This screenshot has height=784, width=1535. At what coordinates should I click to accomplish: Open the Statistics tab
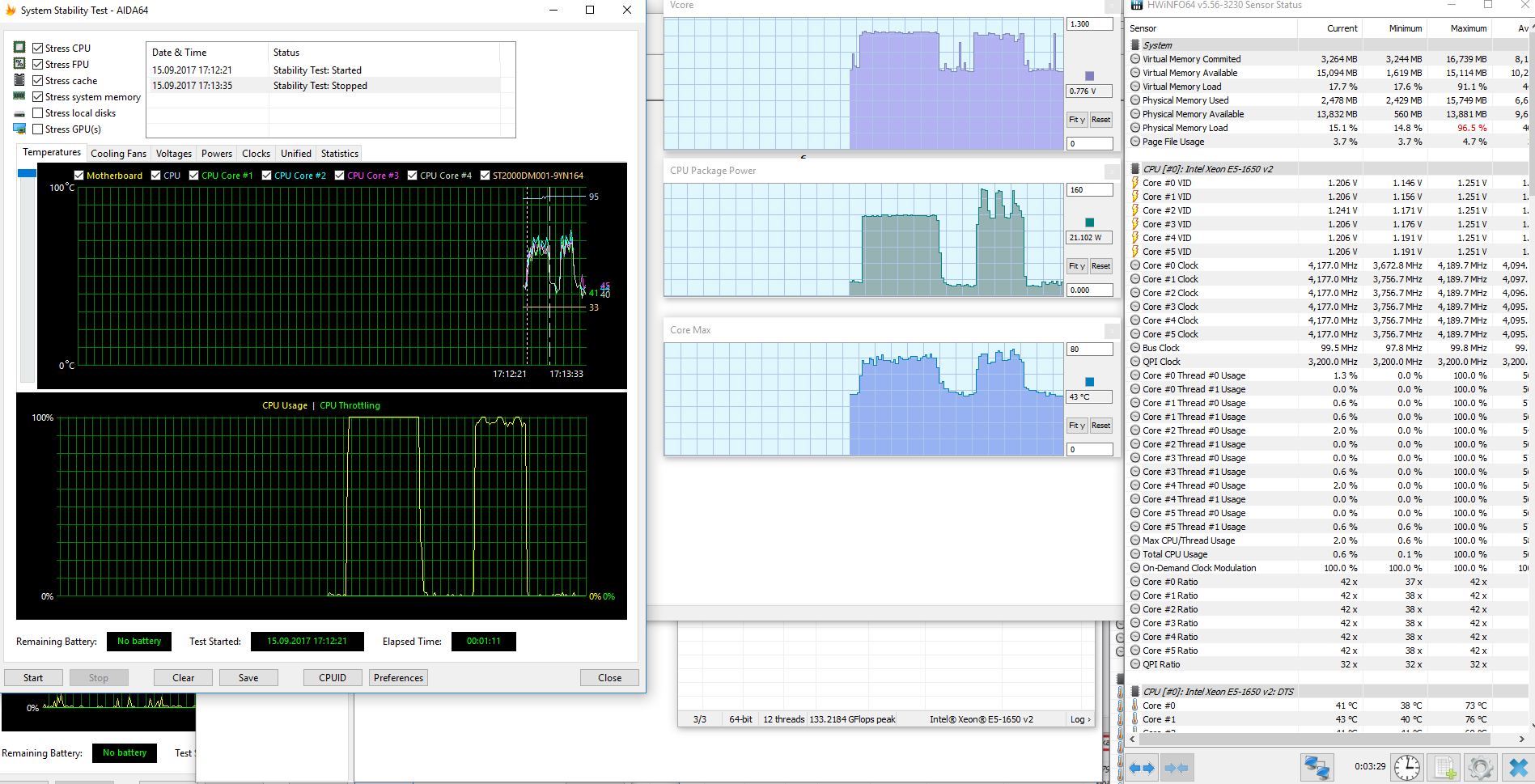click(340, 154)
